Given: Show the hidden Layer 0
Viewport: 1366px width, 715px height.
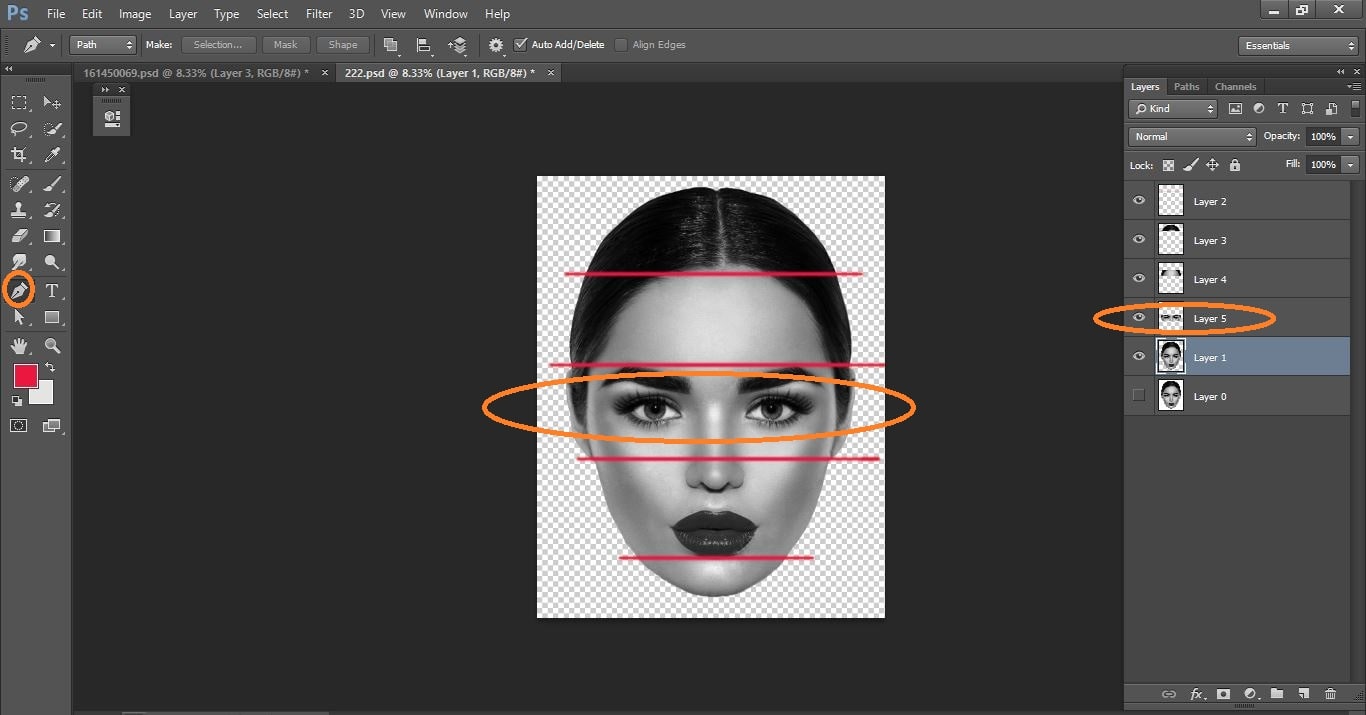Looking at the screenshot, I should pos(1138,395).
